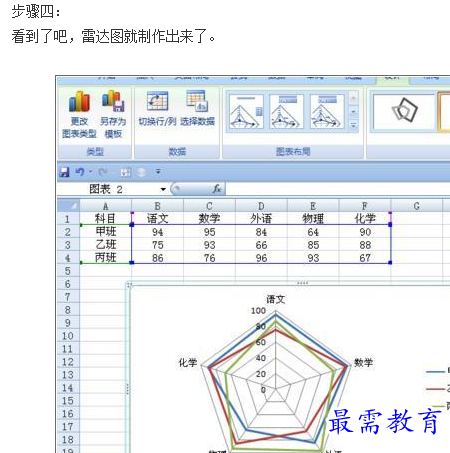
Task: Select row 1 header
Action: pos(68,219)
